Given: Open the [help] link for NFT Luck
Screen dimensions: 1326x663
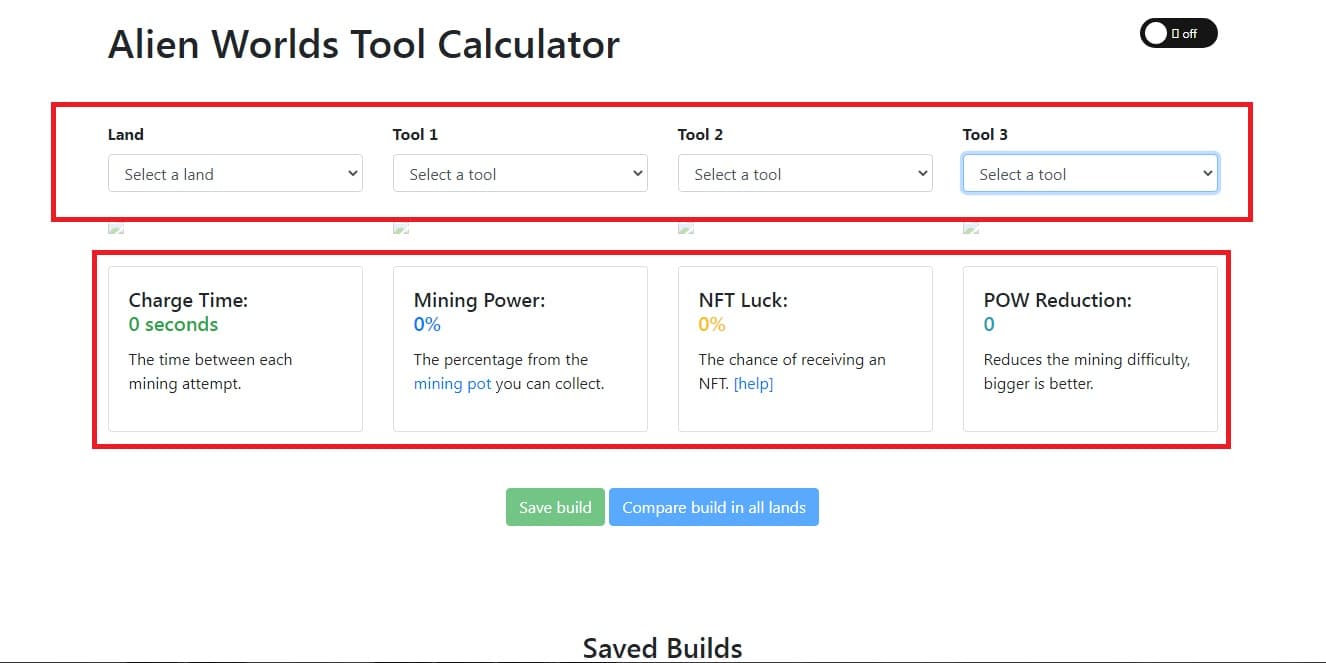Looking at the screenshot, I should [753, 384].
